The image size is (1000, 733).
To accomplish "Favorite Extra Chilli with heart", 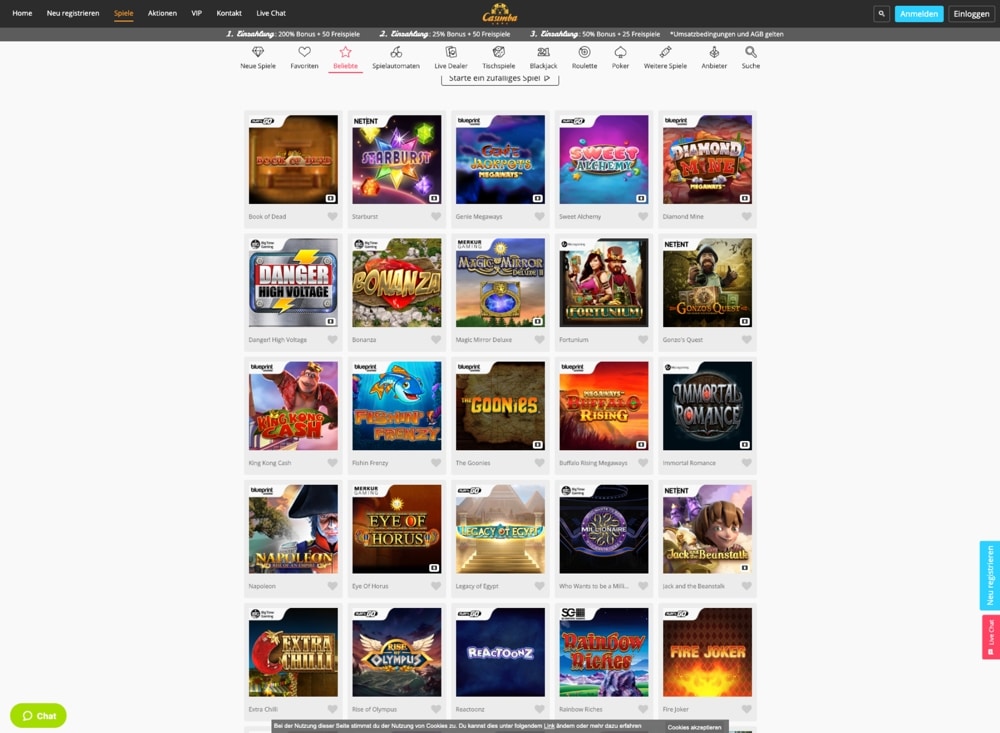I will 332,709.
